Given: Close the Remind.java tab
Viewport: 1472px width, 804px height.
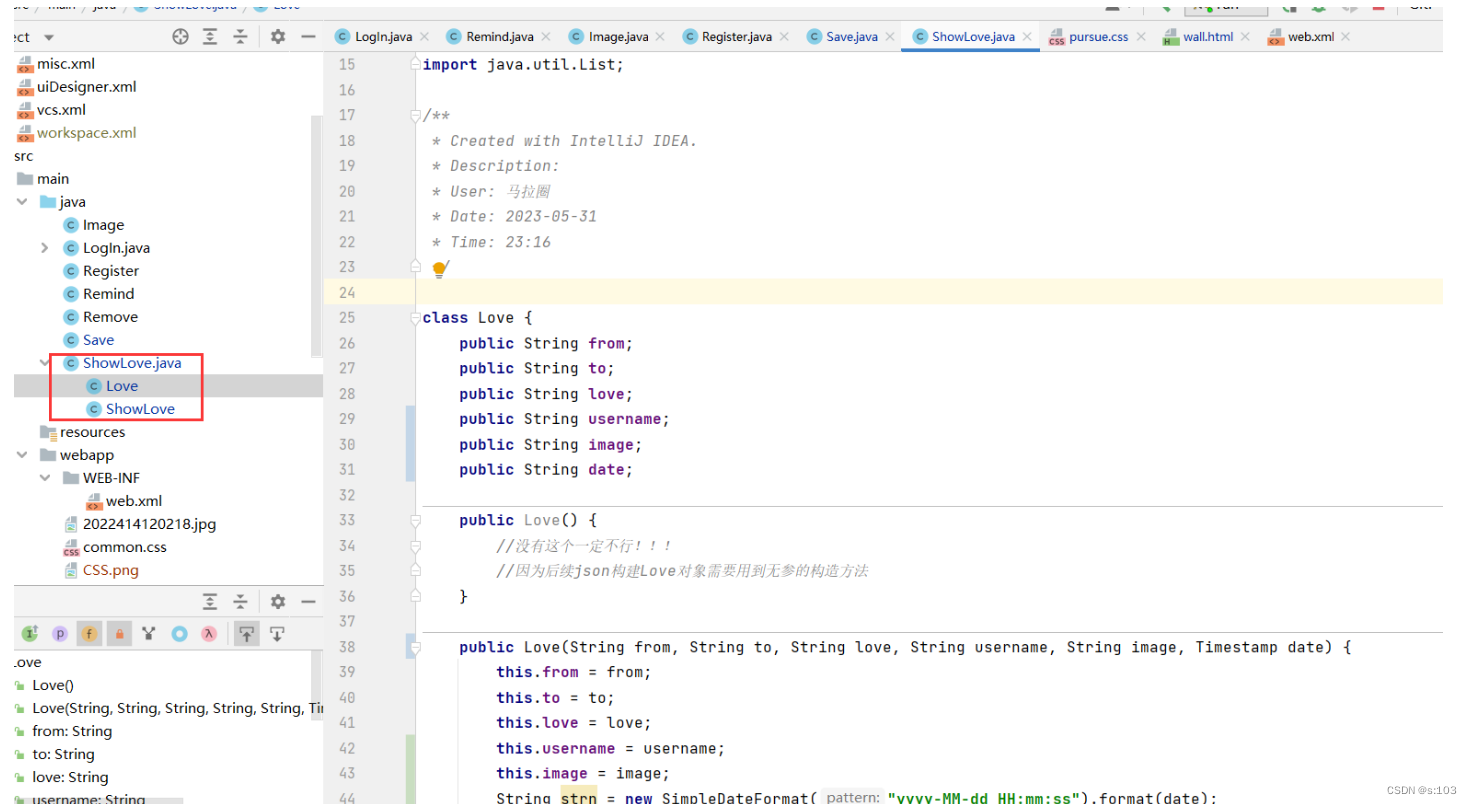Looking at the screenshot, I should [x=546, y=37].
